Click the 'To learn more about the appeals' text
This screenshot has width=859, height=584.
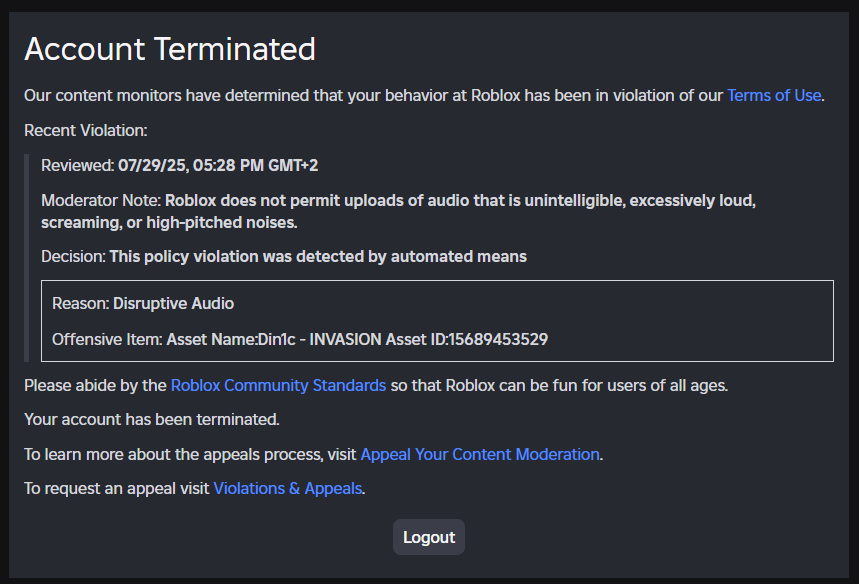pyautogui.click(x=190, y=454)
